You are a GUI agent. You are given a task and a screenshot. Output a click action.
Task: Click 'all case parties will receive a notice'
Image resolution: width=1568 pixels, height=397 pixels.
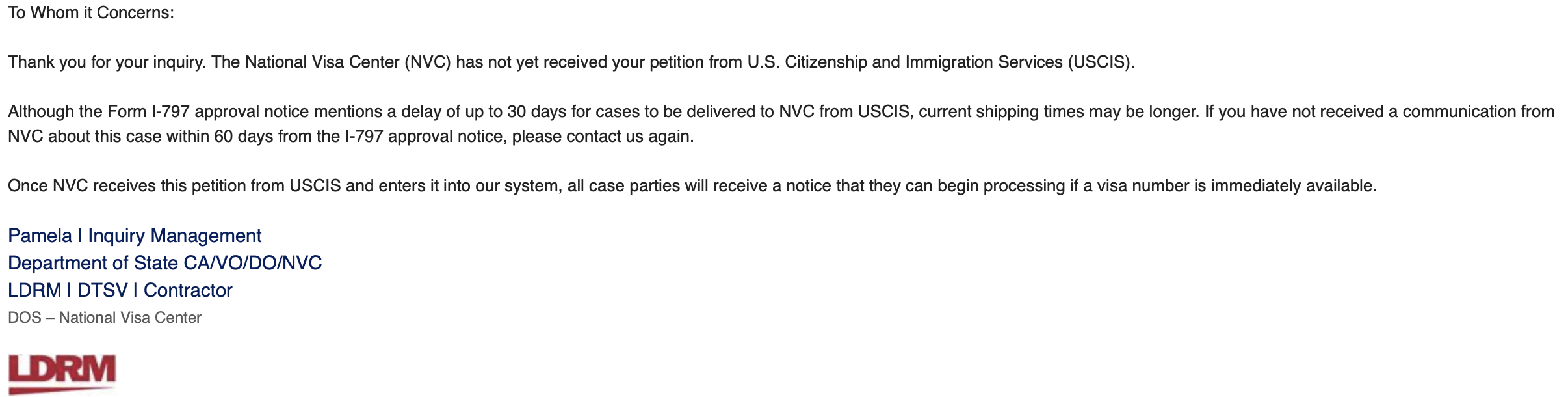(x=673, y=185)
